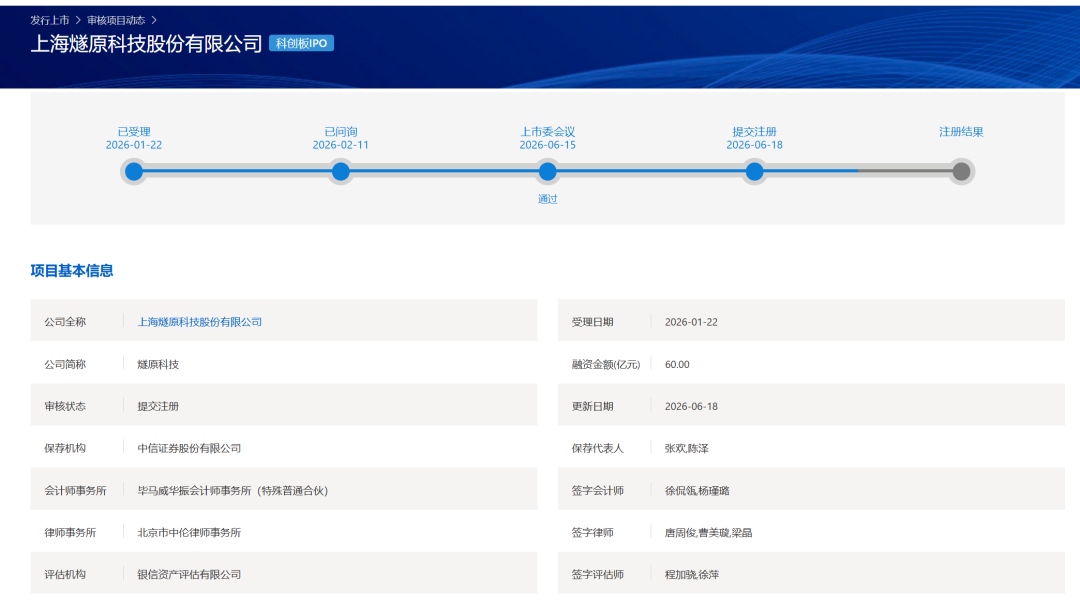The height and width of the screenshot is (604, 1080).
Task: Click 北京市中伦律师事务所 law firm value
Action: 189,532
